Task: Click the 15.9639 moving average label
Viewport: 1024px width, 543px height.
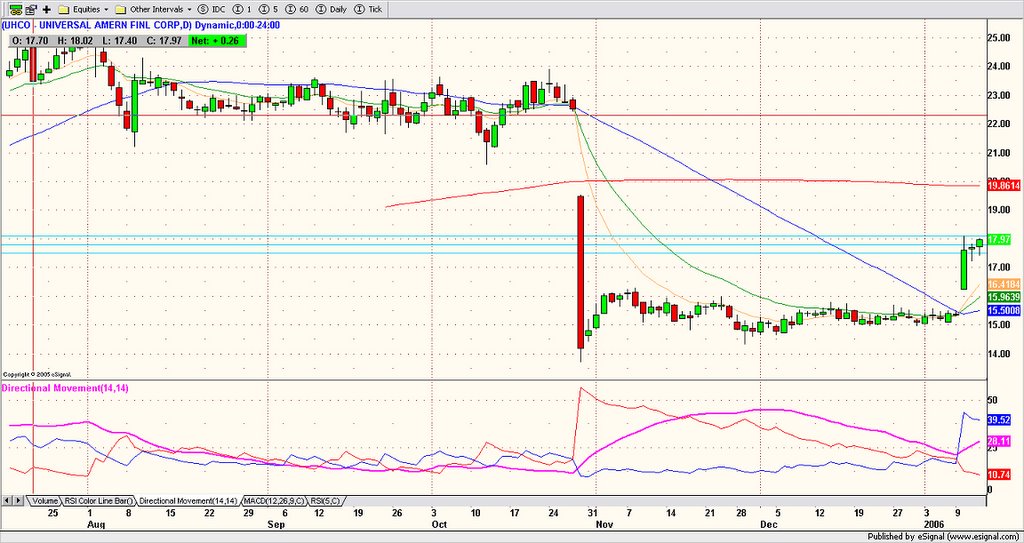Action: 1004,297
